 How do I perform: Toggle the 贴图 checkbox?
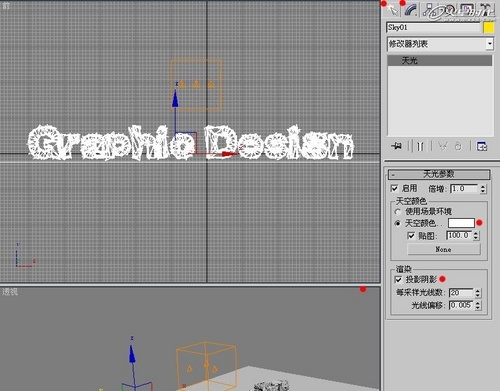[x=411, y=236]
